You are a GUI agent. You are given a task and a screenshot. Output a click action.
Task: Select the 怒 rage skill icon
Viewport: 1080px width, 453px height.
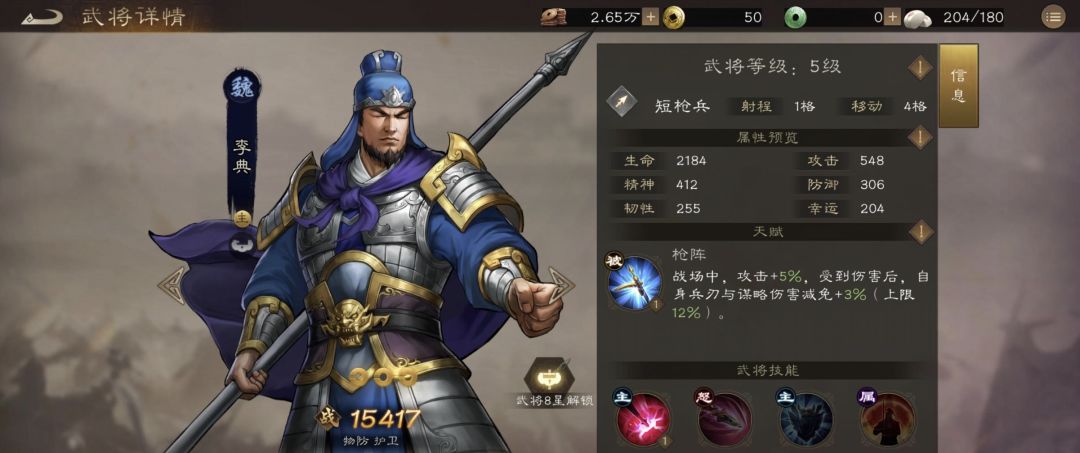tap(724, 419)
